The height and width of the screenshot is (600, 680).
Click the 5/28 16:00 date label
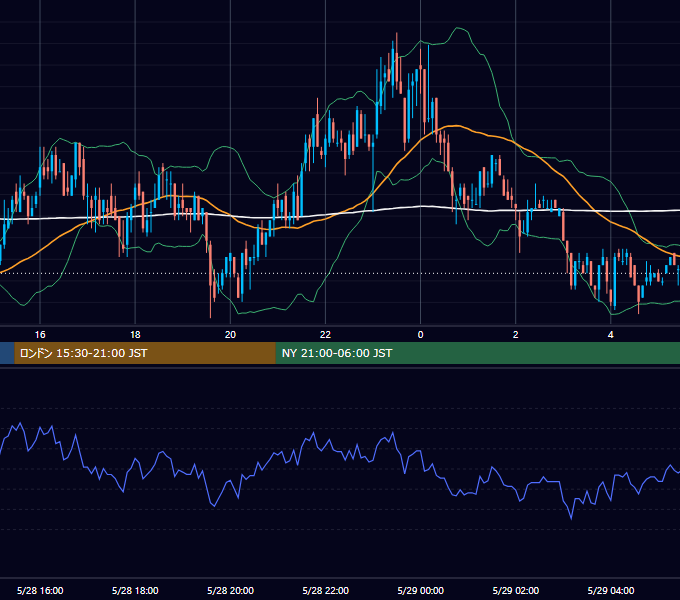[40, 590]
